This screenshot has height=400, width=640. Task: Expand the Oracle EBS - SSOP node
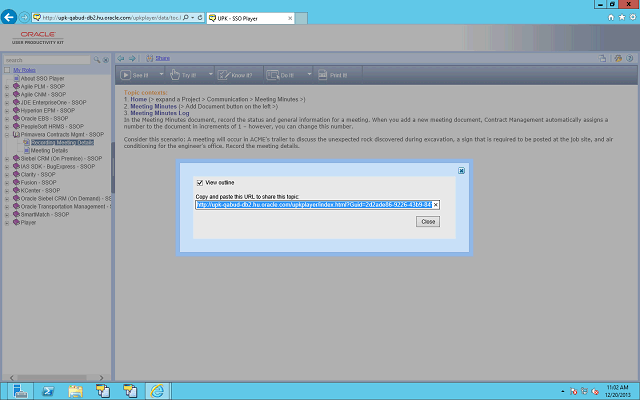(x=7, y=119)
